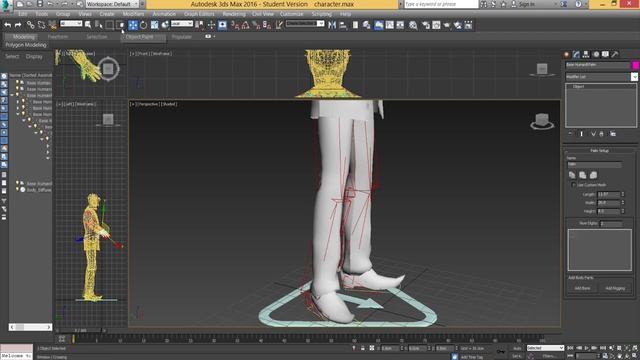The image size is (640, 360).
Task: Click the Redo arrow in main toolbar
Action: pos(18,25)
